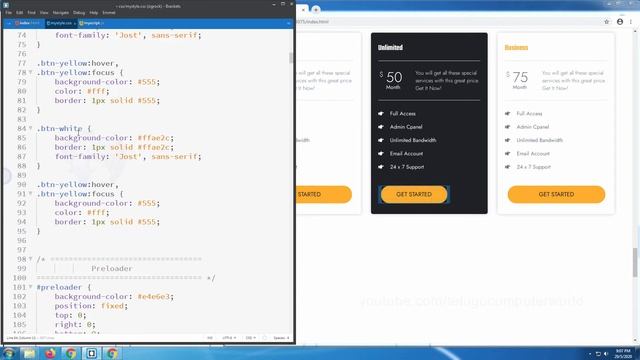Click the Chrome address bar URL
The height and width of the screenshot is (360, 640).
[313, 22]
